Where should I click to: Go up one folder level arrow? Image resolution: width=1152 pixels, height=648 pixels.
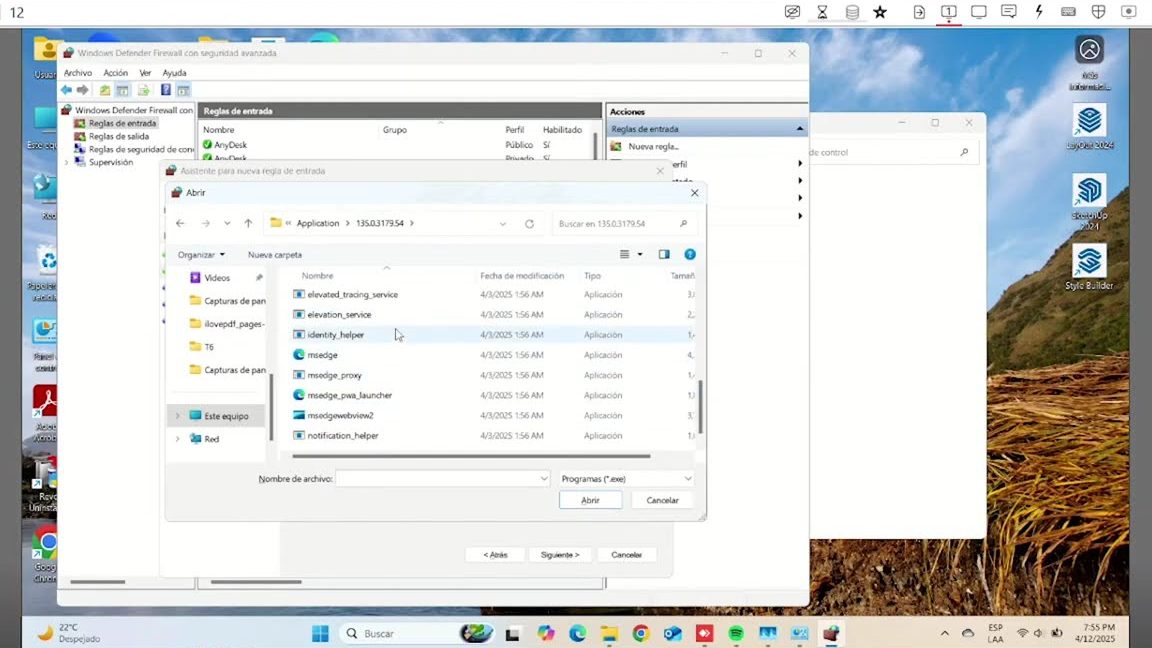tap(248, 223)
